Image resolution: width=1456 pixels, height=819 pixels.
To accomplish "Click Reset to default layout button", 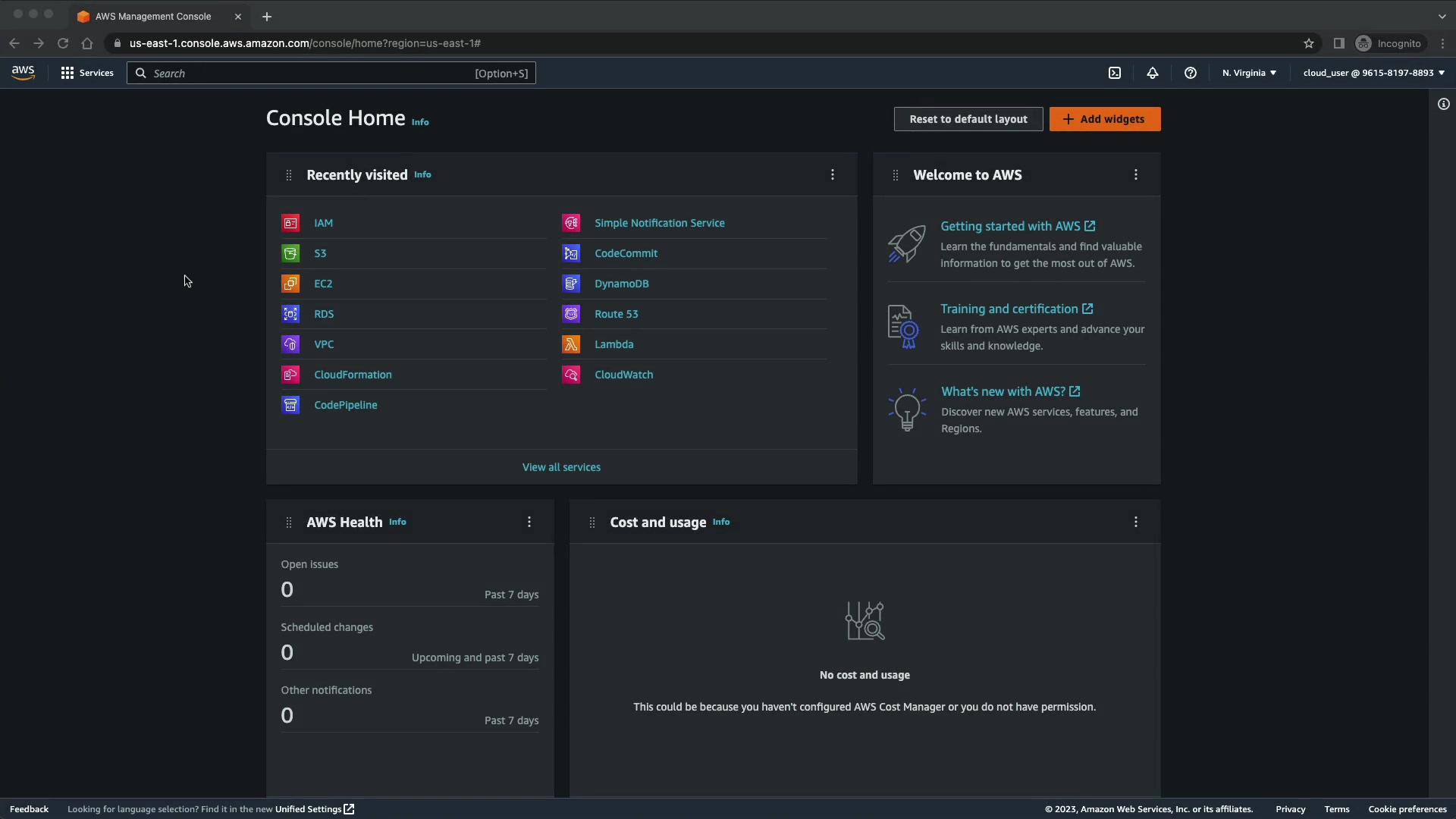I will 968,119.
